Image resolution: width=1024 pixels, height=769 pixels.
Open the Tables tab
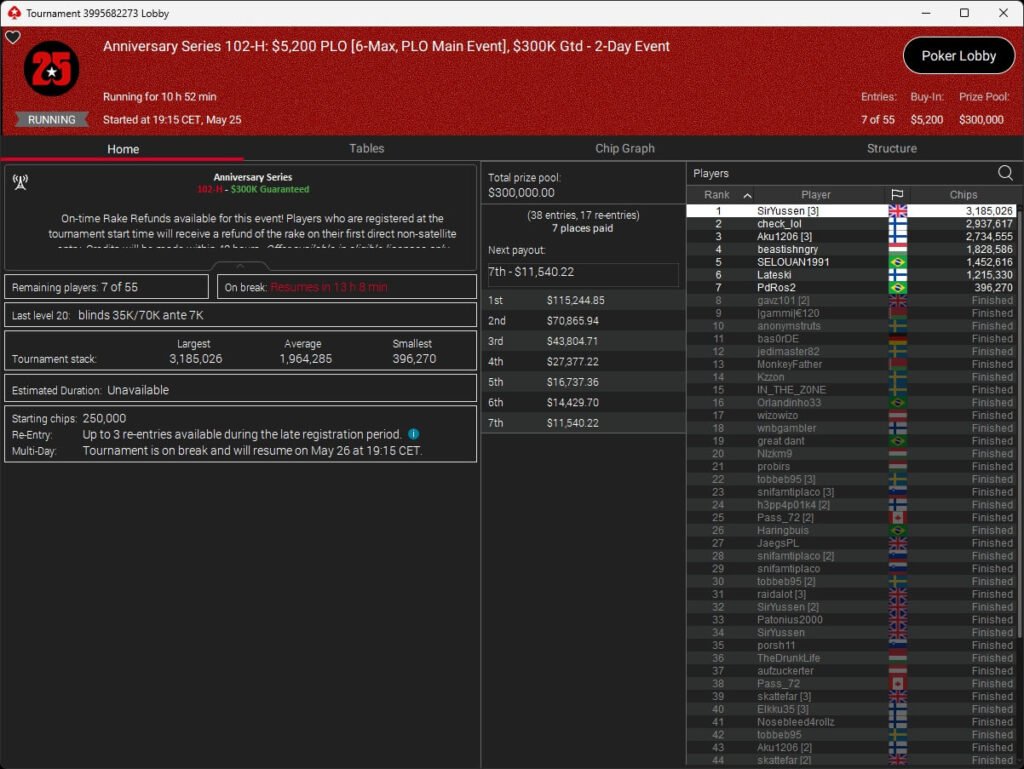(366, 148)
